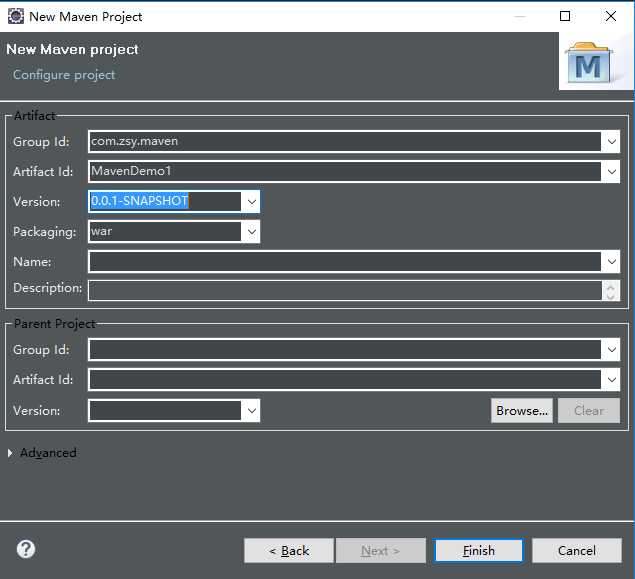This screenshot has height=579, width=635.
Task: Click the Cancel button
Action: pos(577,551)
